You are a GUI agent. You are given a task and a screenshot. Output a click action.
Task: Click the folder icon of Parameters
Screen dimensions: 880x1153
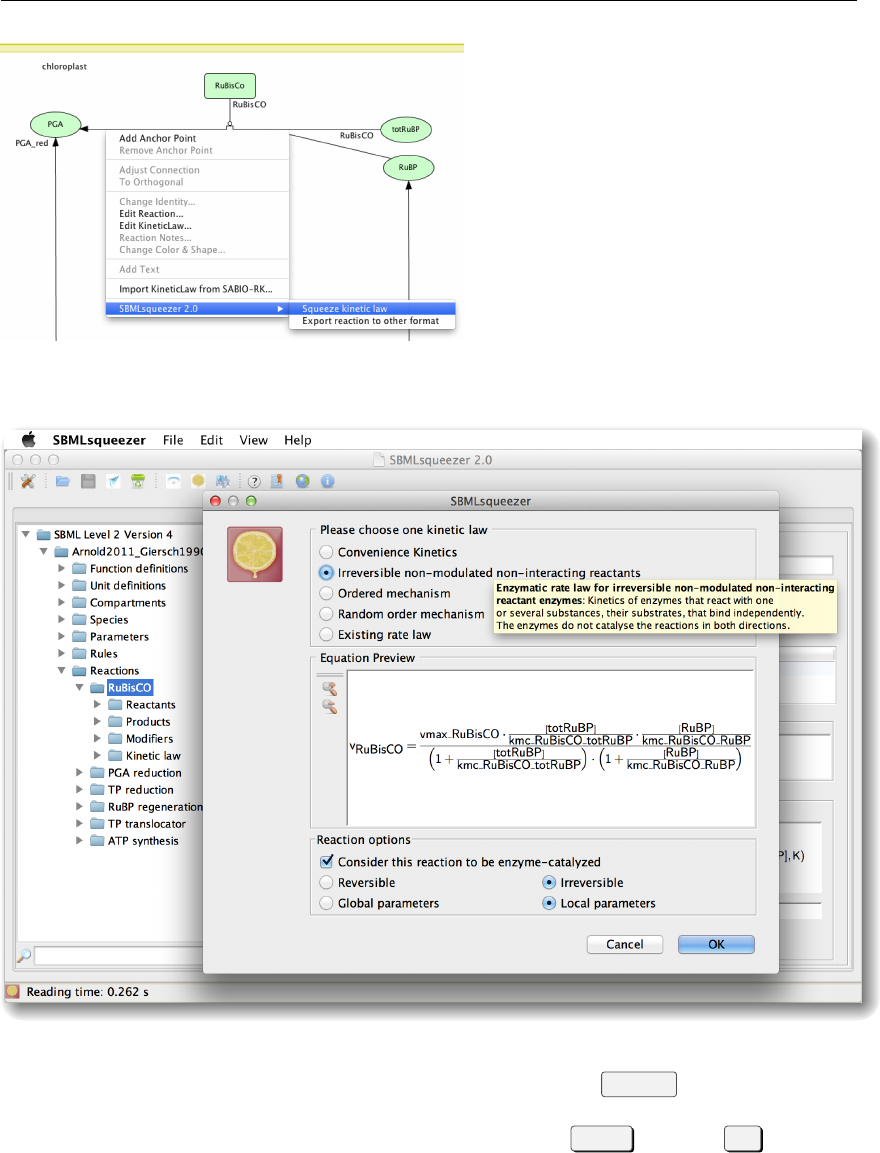(x=79, y=637)
